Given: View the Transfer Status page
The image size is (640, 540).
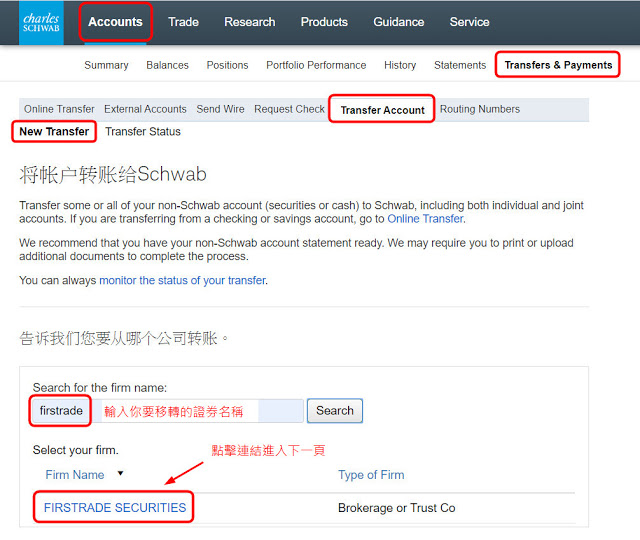Looking at the screenshot, I should (x=142, y=131).
